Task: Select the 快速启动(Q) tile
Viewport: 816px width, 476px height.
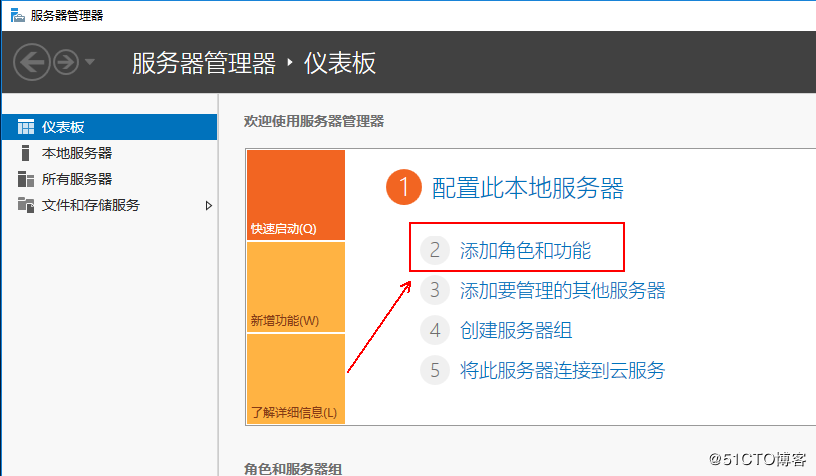Action: (x=295, y=195)
